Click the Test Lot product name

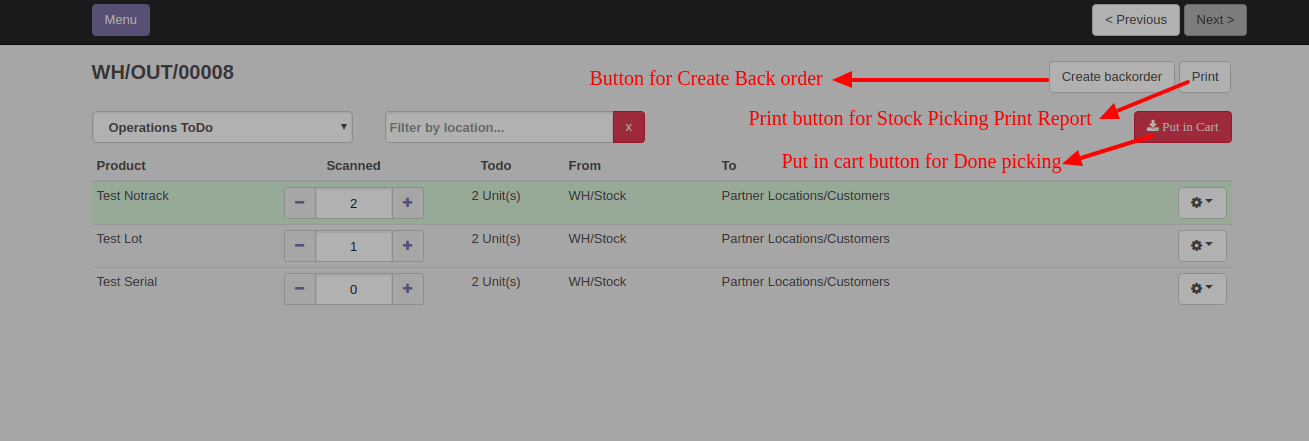click(120, 239)
